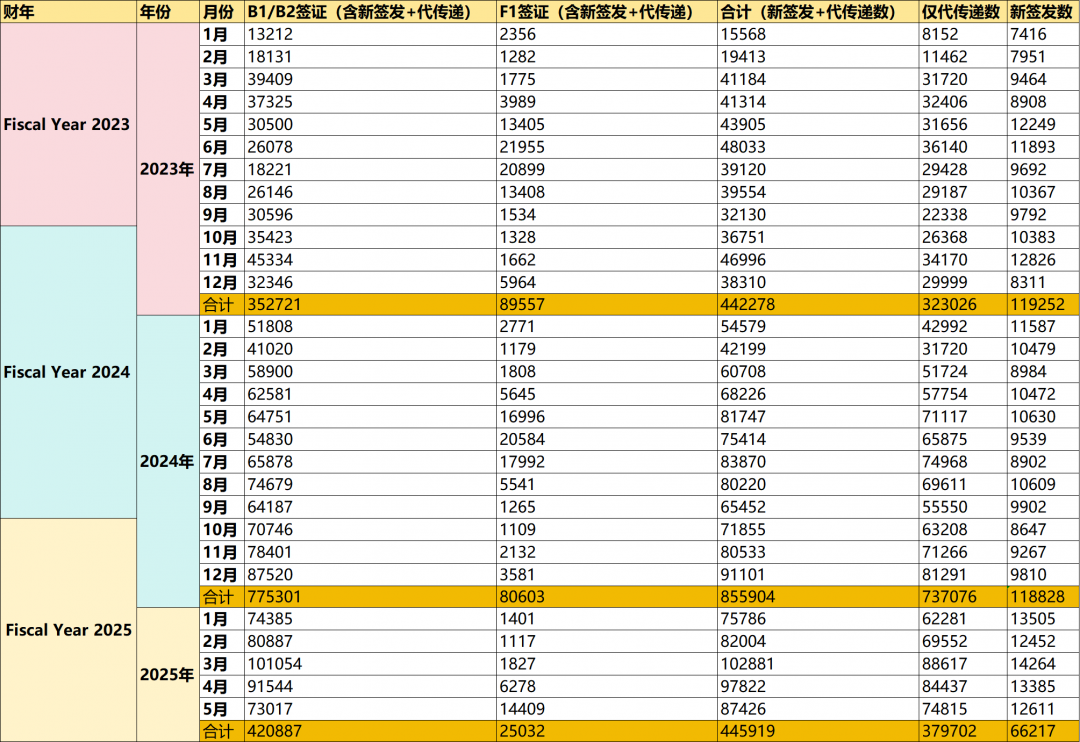Click the Fiscal Year 2025 cell
The image size is (1080, 742).
coord(68,630)
